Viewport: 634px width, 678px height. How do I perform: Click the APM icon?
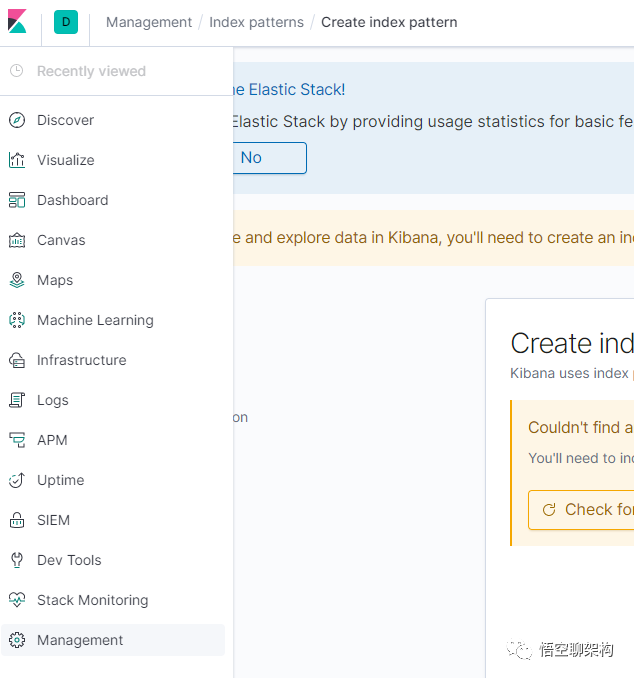click(17, 440)
